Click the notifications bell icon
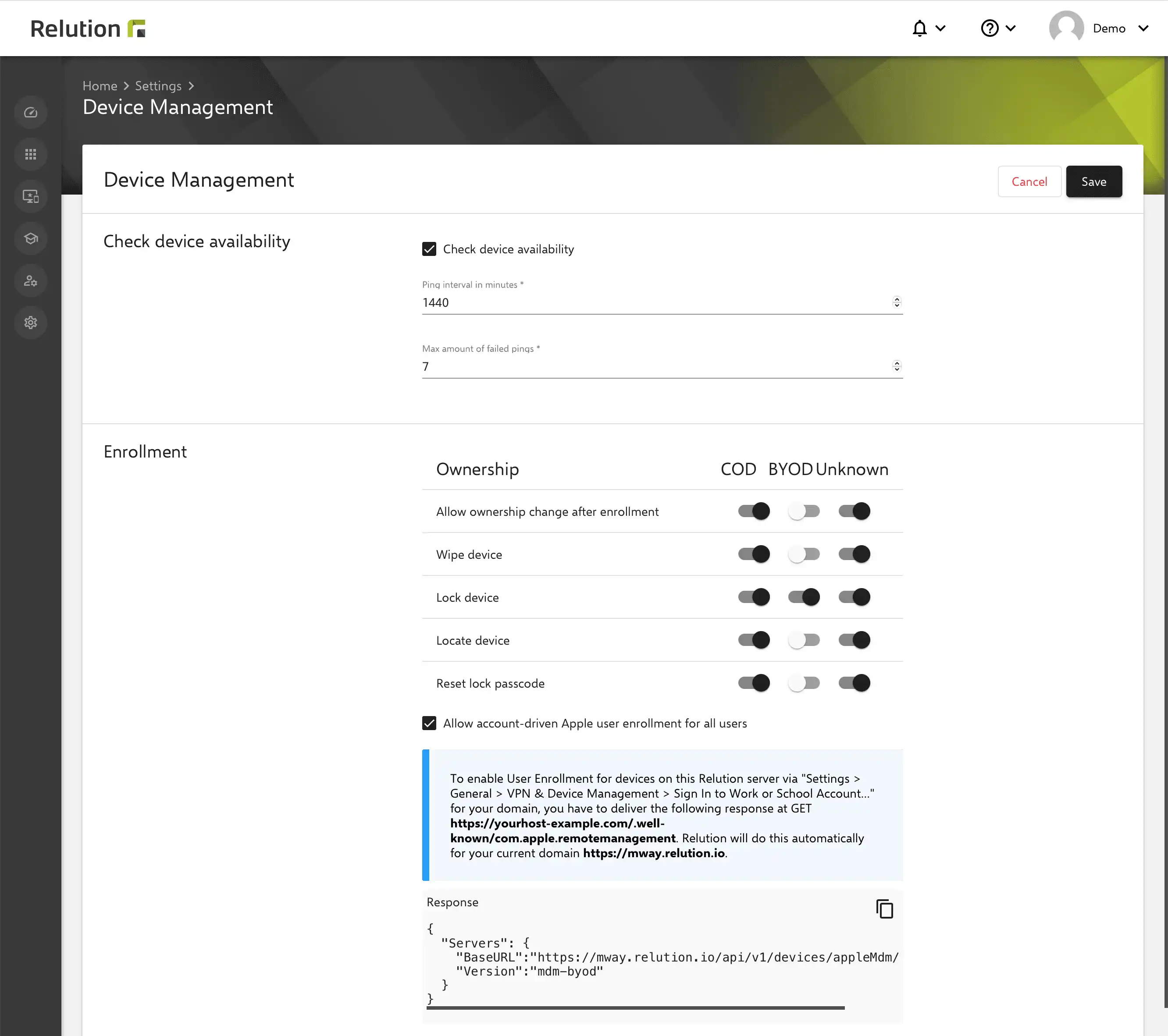 [x=919, y=28]
